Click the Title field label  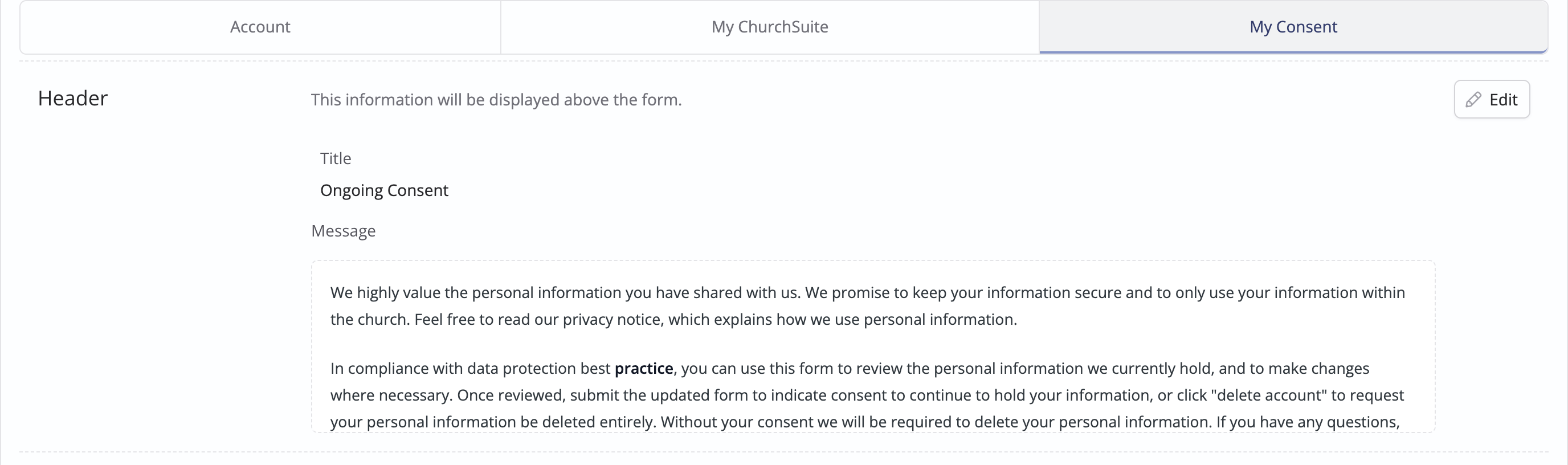pyautogui.click(x=336, y=159)
